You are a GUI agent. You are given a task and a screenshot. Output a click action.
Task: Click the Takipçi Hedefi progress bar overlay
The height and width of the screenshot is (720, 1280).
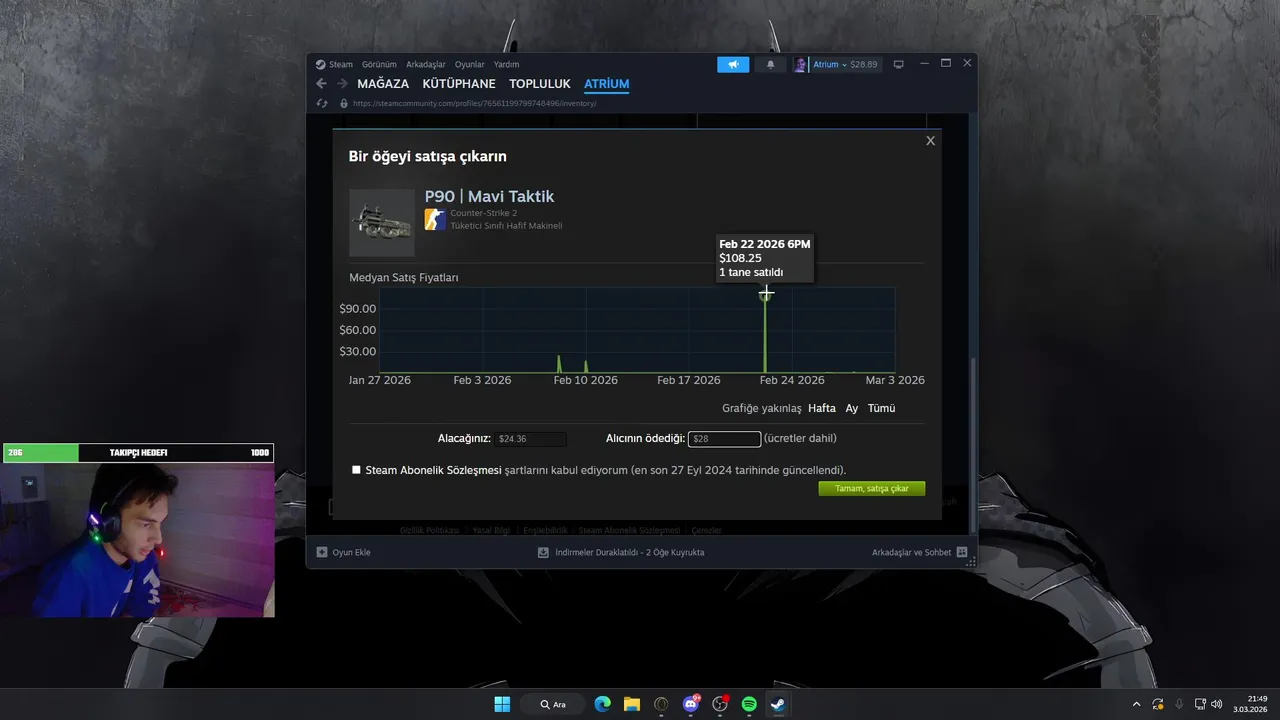tap(138, 453)
